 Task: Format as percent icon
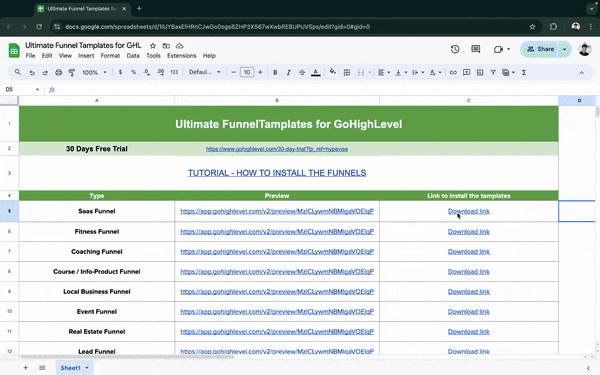point(134,72)
